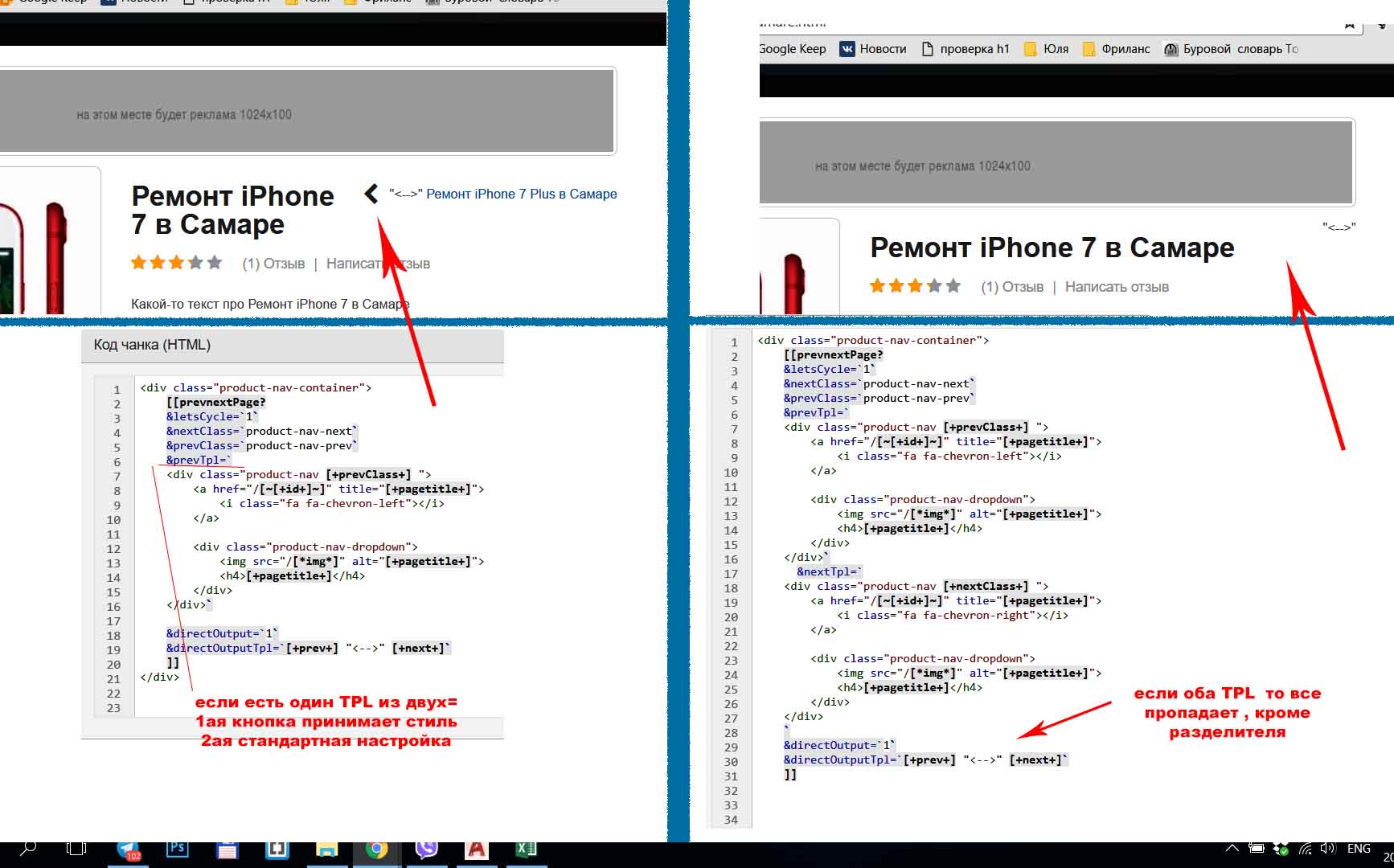The image size is (1394, 868).
Task: Click Написать отзыв on the right page
Action: coord(1117,287)
